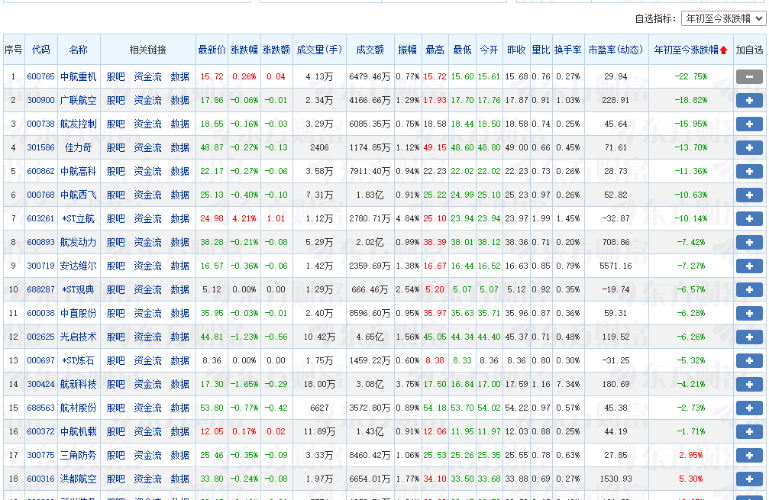The image size is (769, 500).
Task: Open 资金流 link for 航发动力
Action: tap(148, 242)
